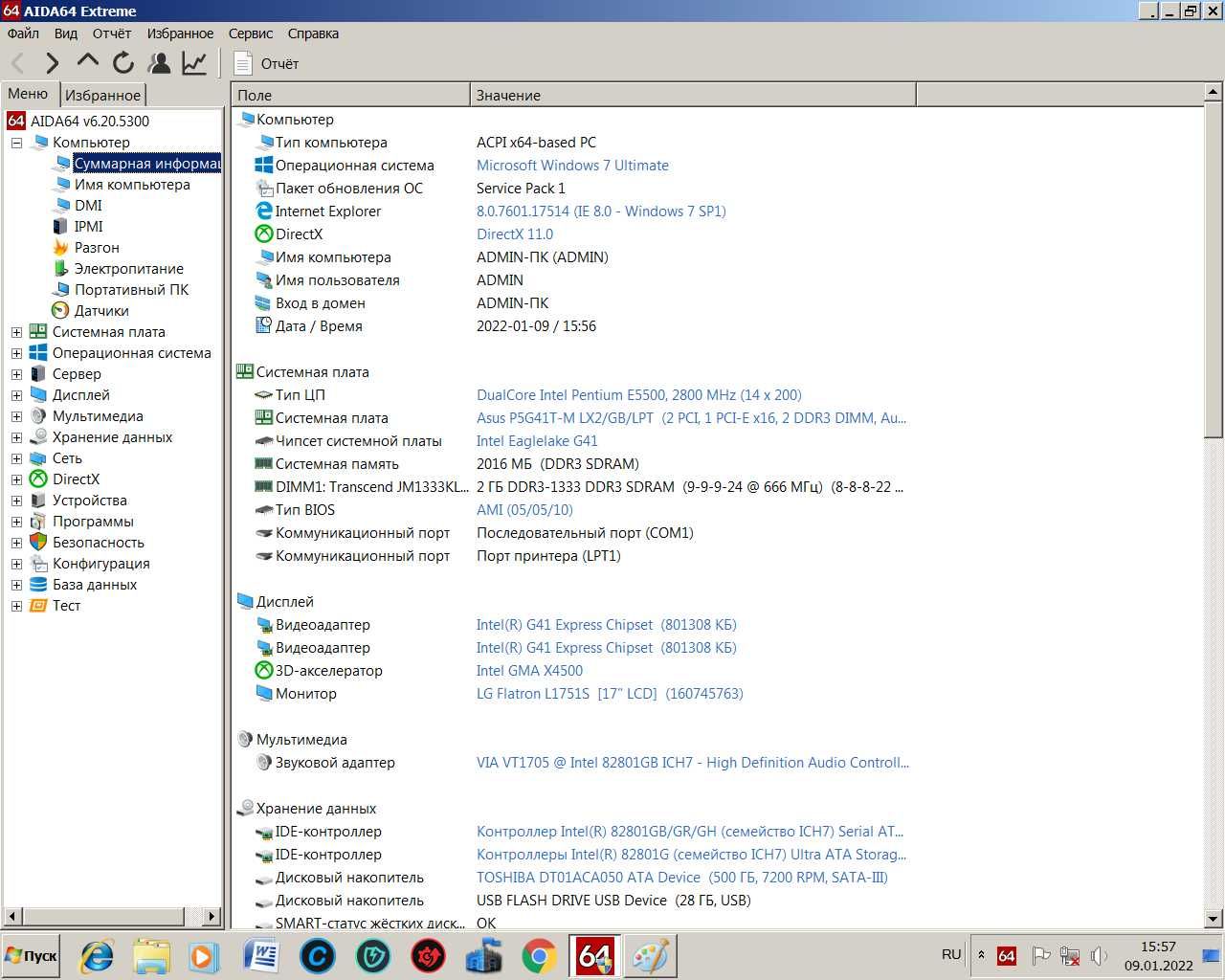Open Intel Eaglelake G41 chipset link

click(537, 441)
